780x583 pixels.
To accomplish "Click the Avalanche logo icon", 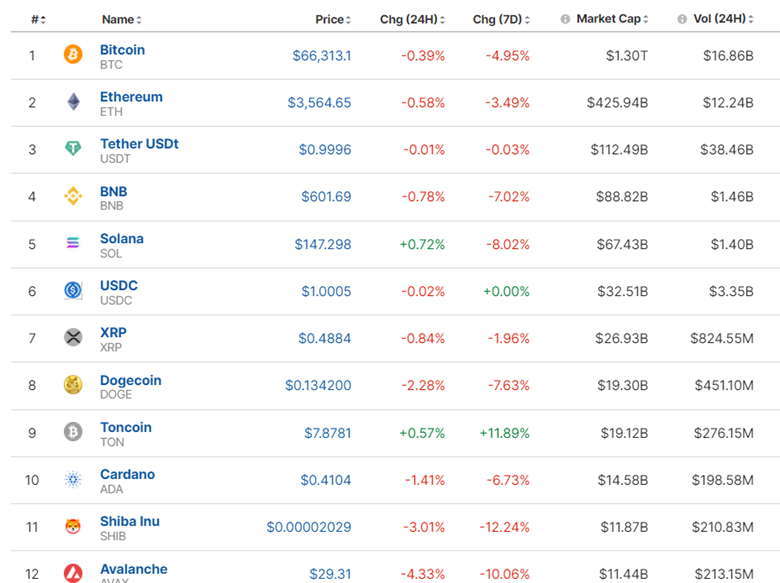I will click(73, 573).
